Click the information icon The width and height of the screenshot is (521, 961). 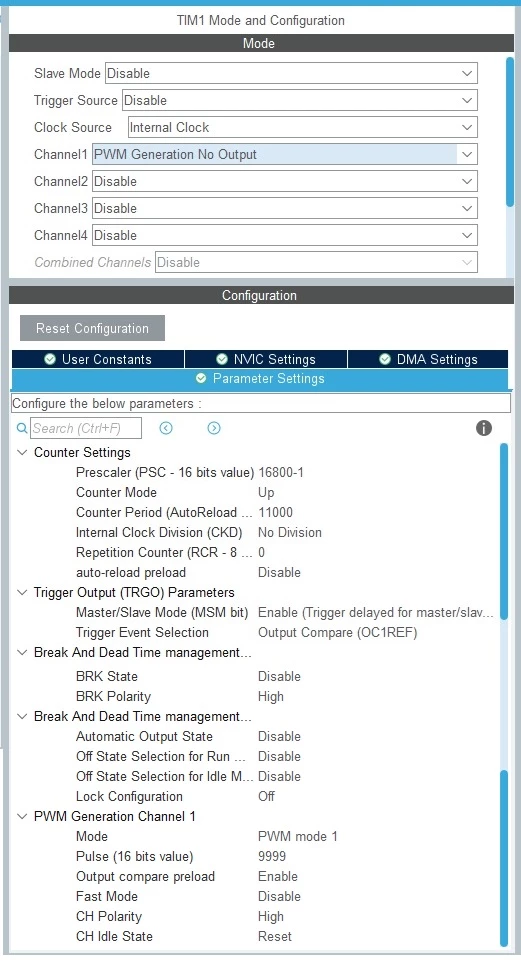point(484,428)
